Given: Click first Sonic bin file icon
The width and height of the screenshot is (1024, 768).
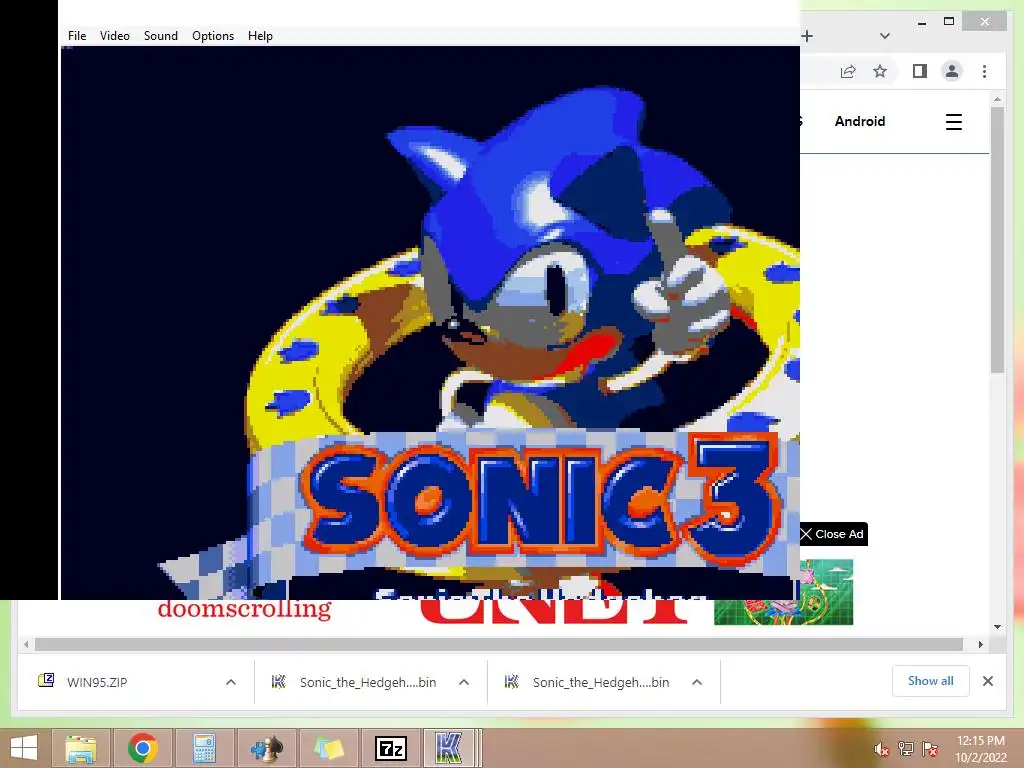Looking at the screenshot, I should coord(278,682).
